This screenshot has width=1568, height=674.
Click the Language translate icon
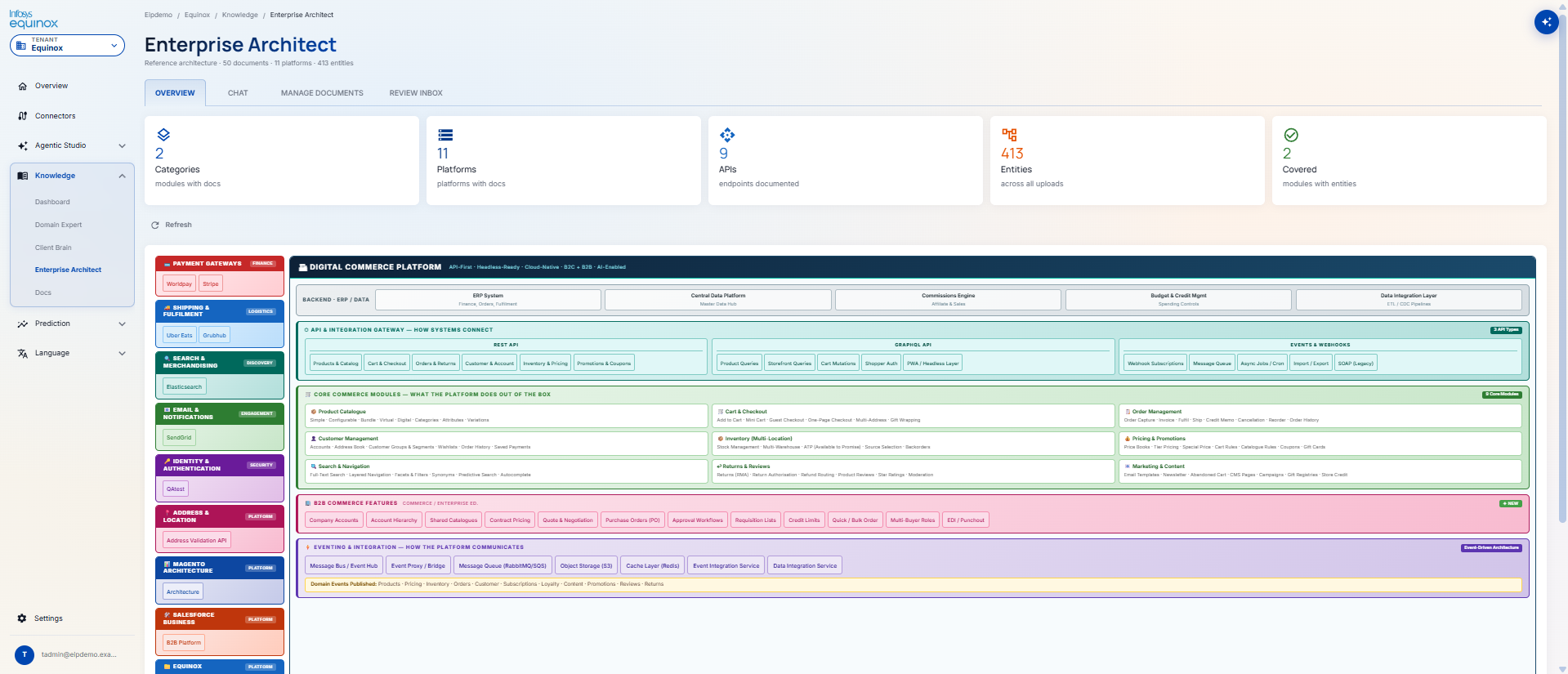click(x=23, y=353)
